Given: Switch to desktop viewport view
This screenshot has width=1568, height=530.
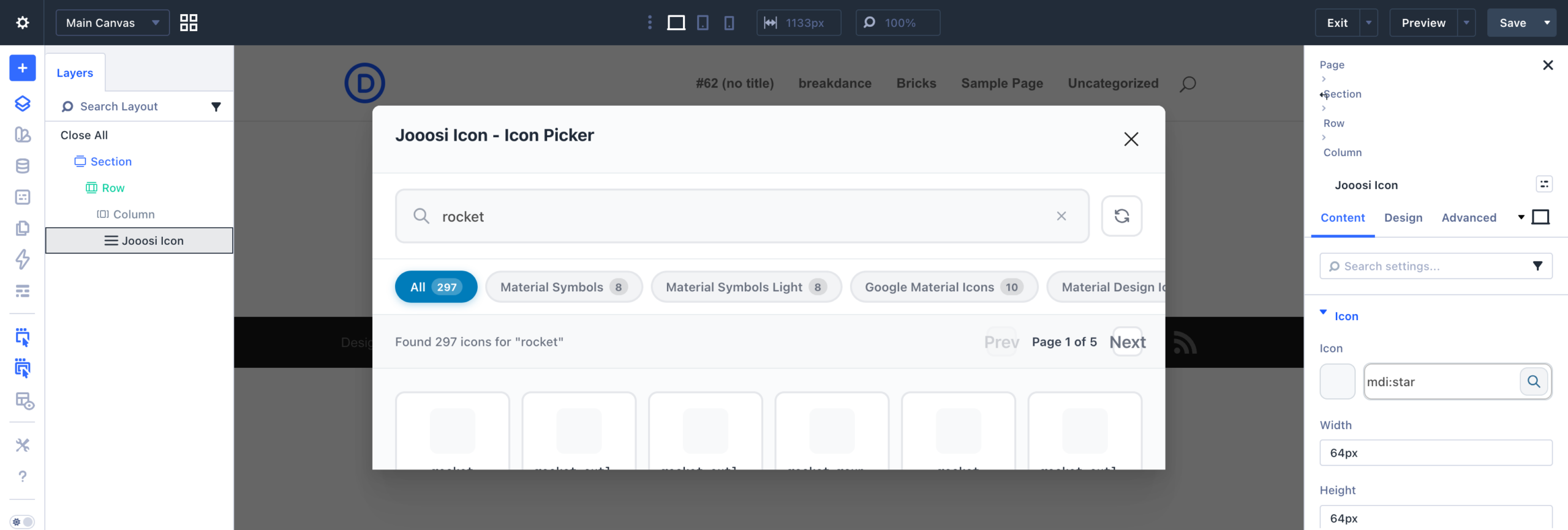Looking at the screenshot, I should 676,23.
